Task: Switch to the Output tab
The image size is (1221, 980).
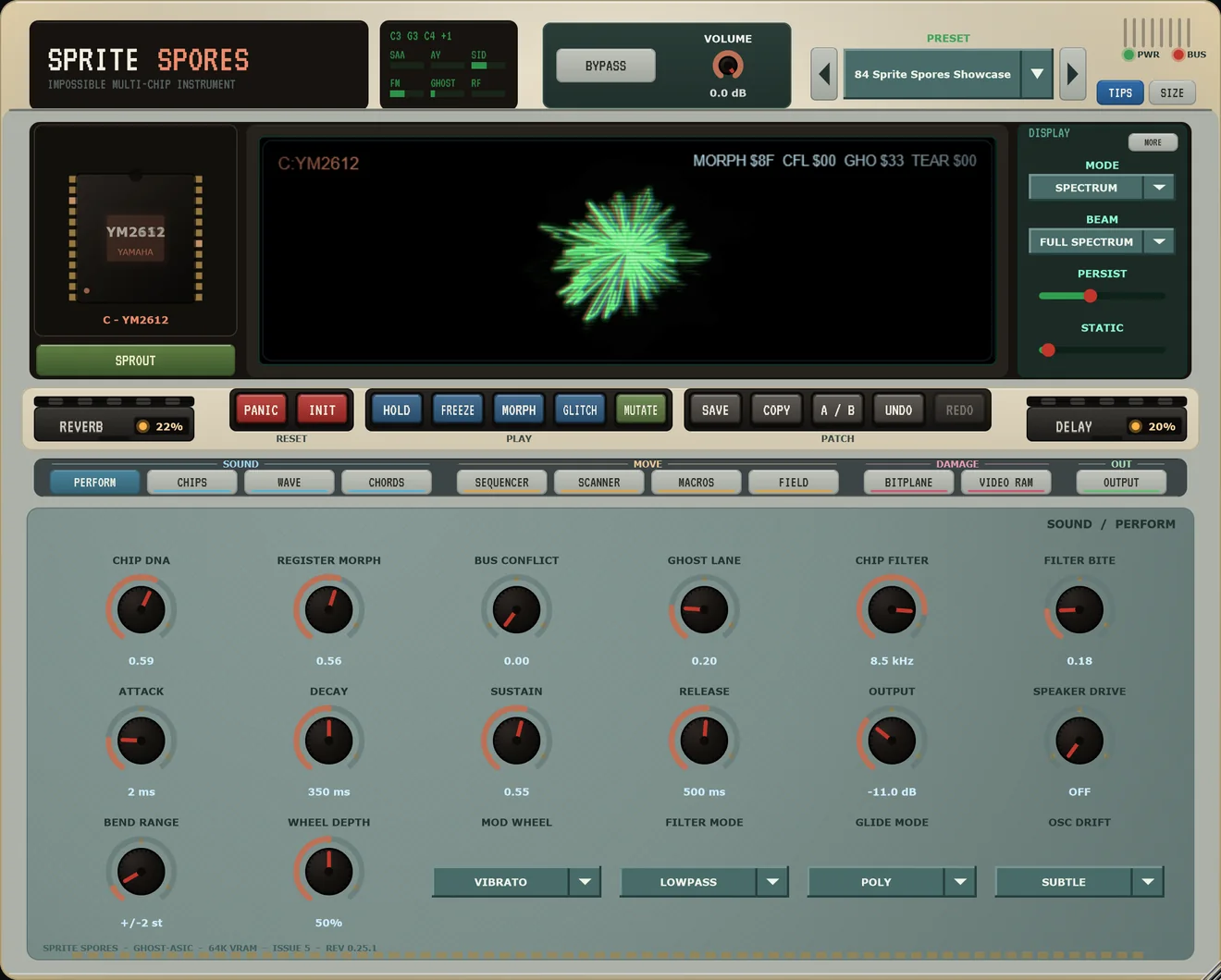Action: (x=1121, y=483)
